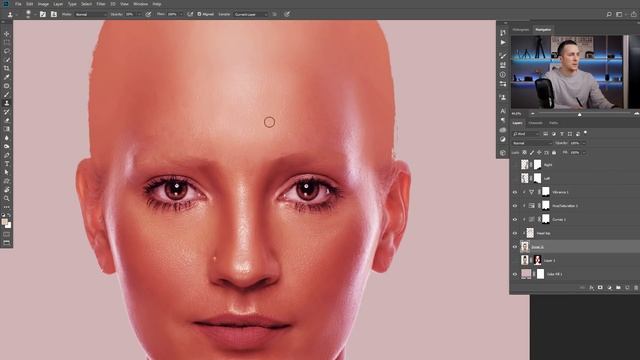Viewport: 640px width, 360px height.
Task: Select the Path Selection tool
Action: point(7,172)
